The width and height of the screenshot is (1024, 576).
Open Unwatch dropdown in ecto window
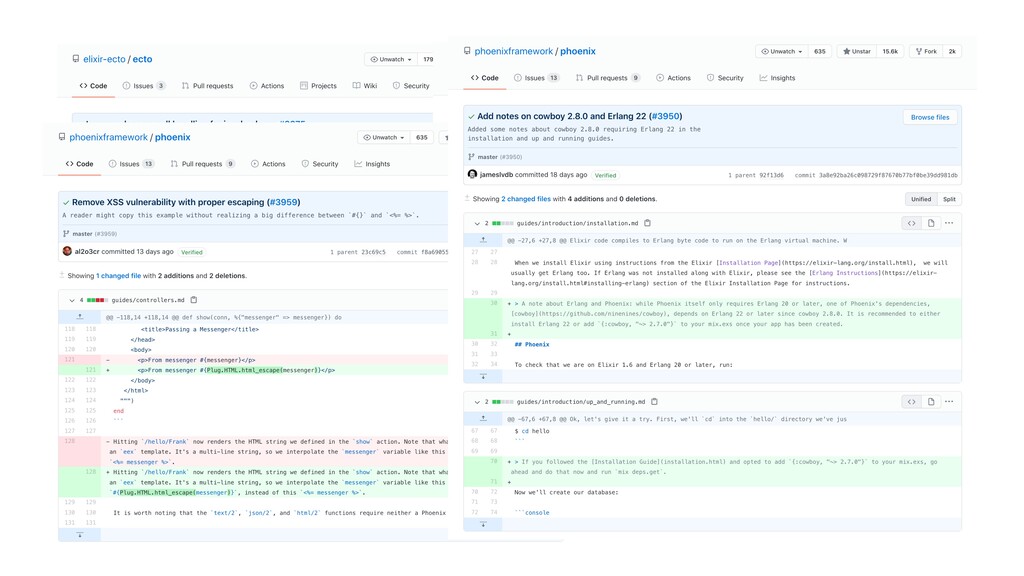coord(391,59)
